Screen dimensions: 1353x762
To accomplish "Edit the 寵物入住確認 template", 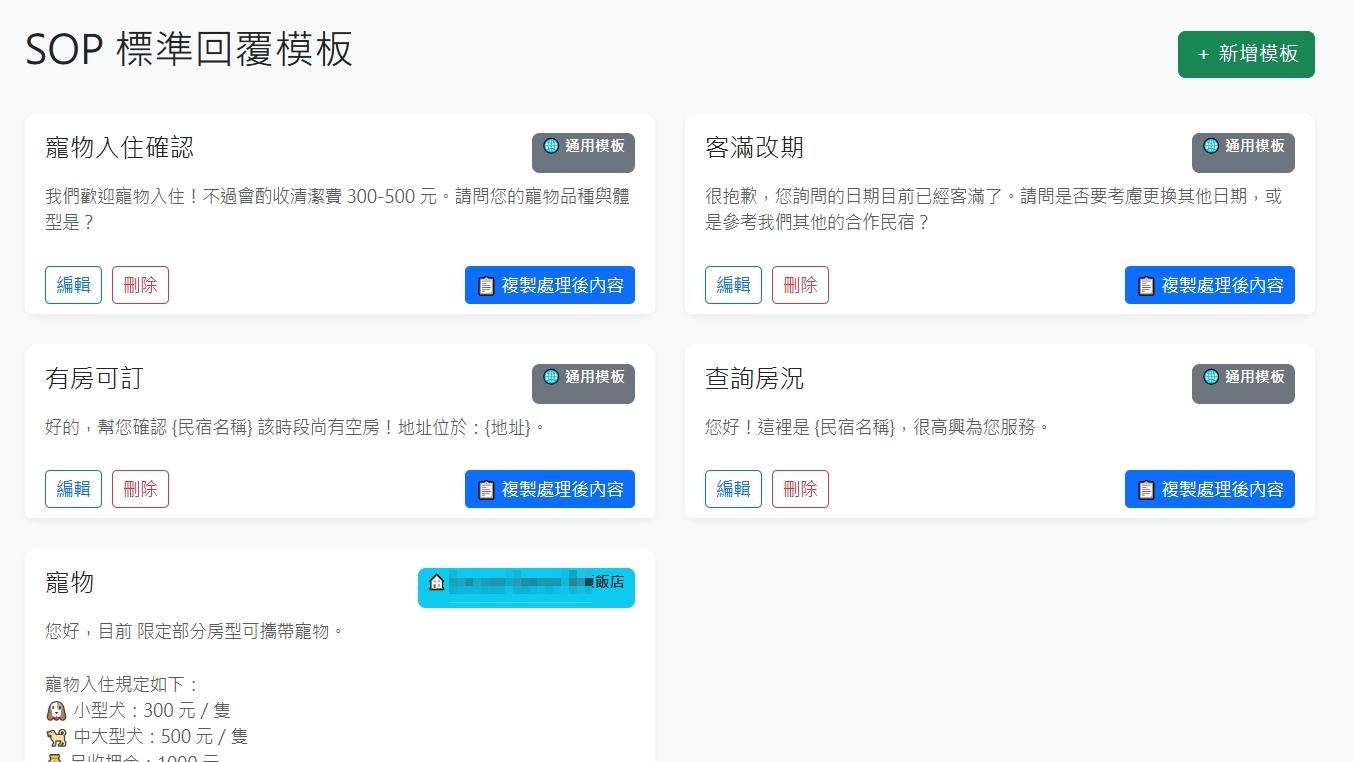I will pyautogui.click(x=73, y=285).
